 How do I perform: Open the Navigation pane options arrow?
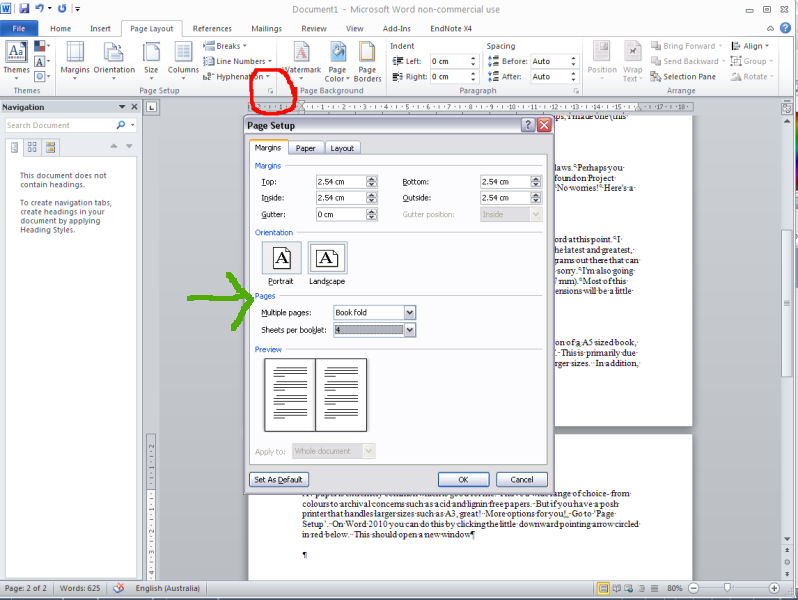122,107
